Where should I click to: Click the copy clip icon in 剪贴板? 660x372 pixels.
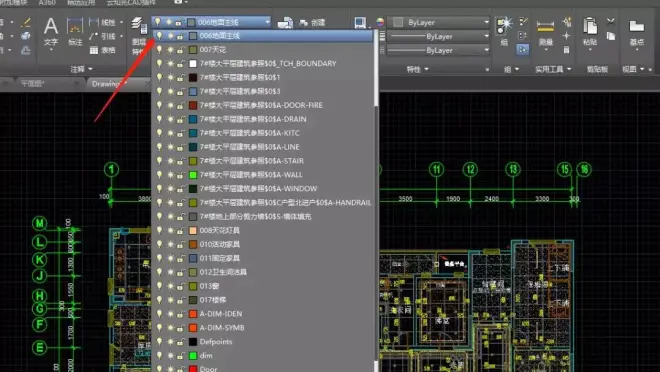click(611, 36)
